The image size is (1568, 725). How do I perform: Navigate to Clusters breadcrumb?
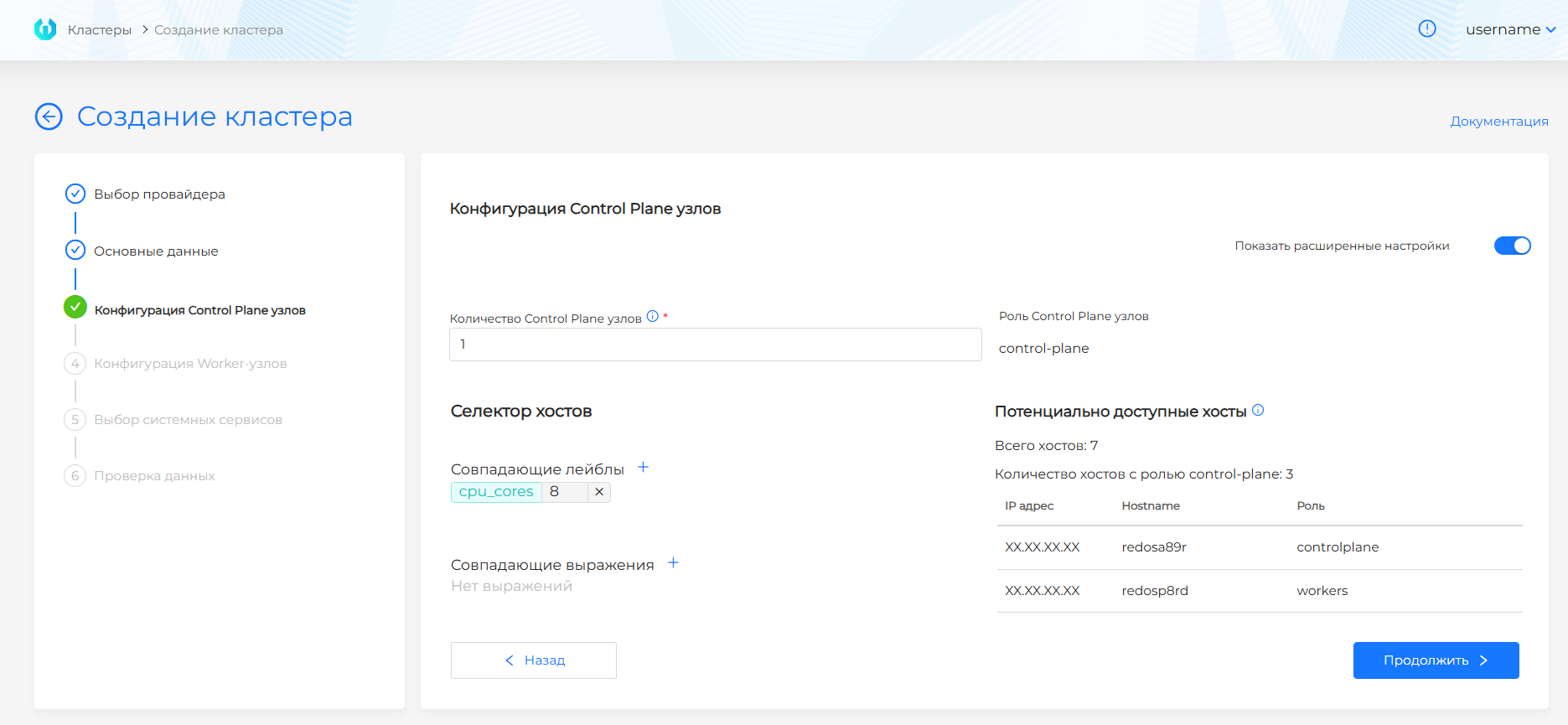(100, 30)
